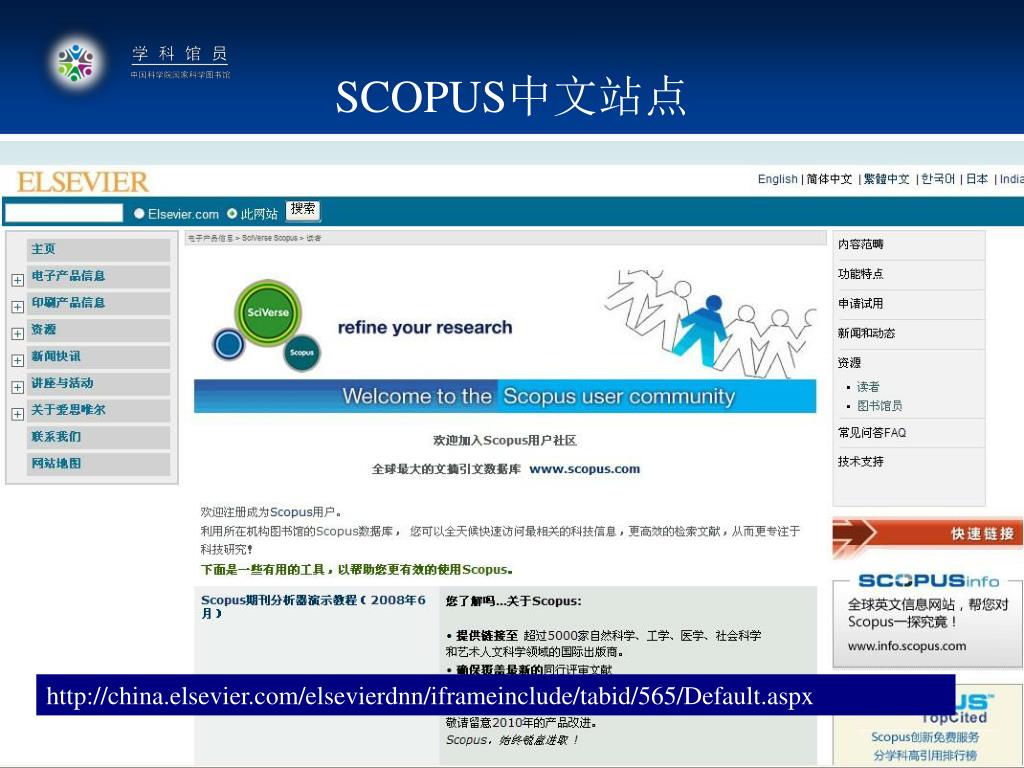The height and width of the screenshot is (768, 1024).
Task: Expand the 印刷产品信息 menu item
Action: [18, 307]
